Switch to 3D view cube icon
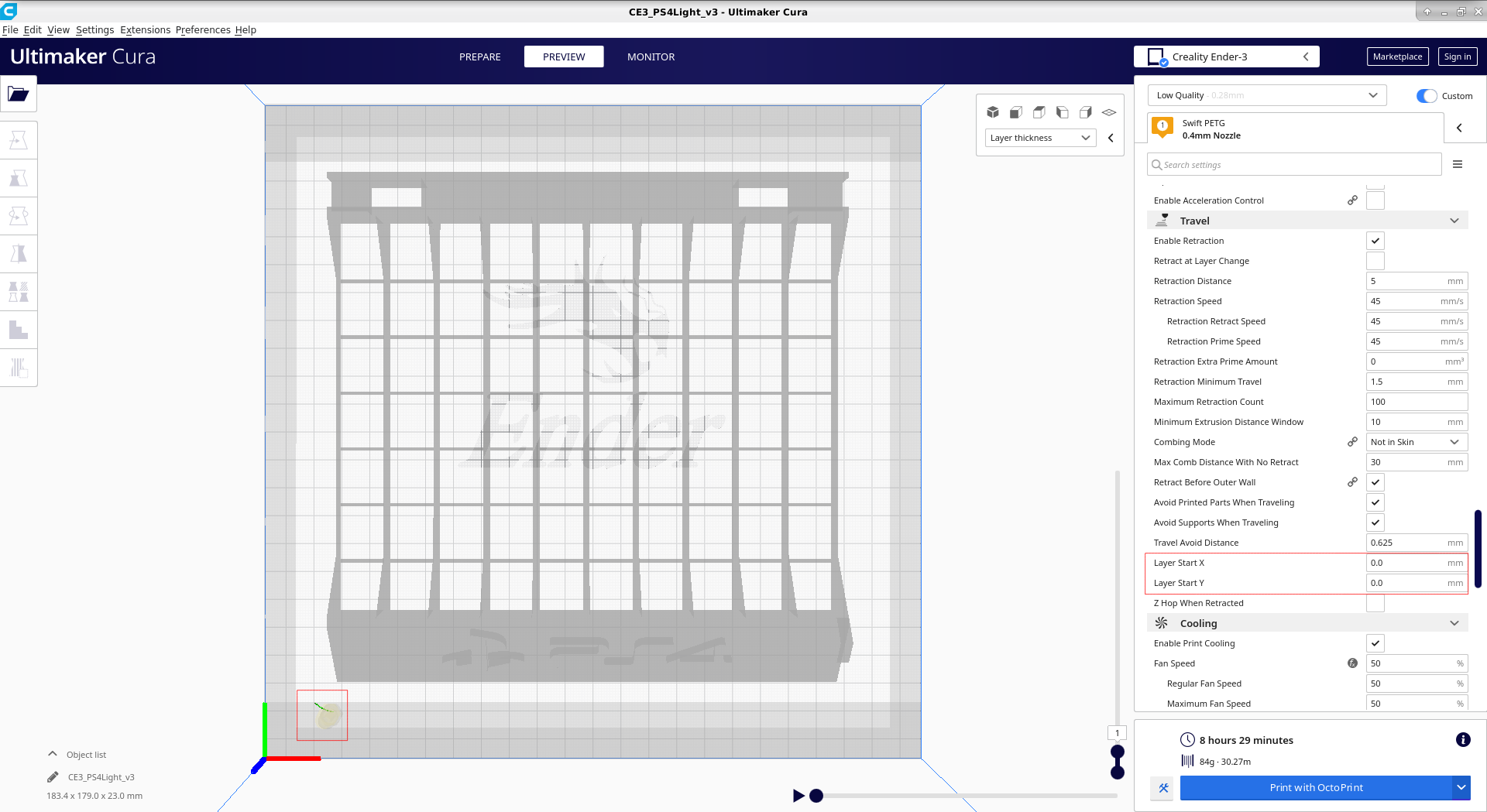This screenshot has width=1487, height=812. coord(993,112)
